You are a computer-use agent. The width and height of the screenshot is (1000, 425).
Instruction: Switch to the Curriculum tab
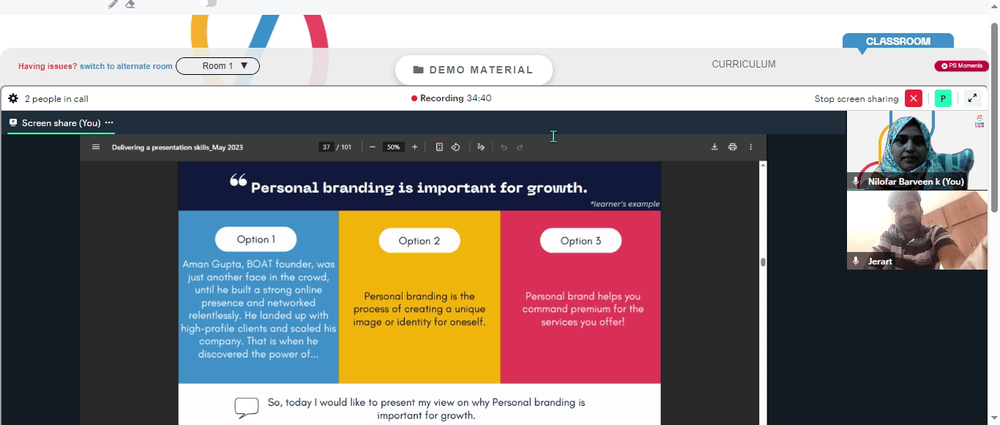[744, 64]
